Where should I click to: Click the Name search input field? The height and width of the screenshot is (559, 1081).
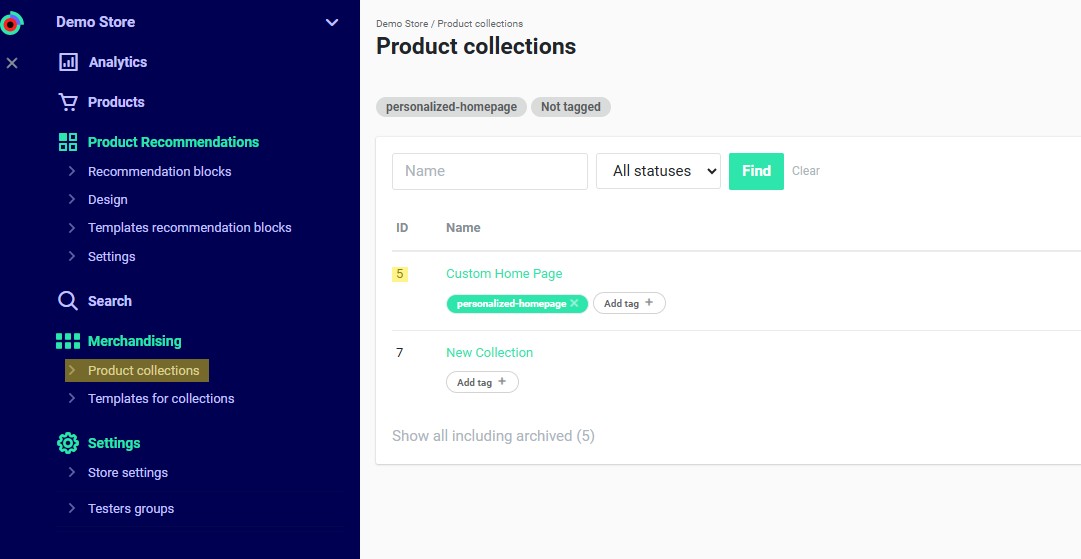point(489,171)
